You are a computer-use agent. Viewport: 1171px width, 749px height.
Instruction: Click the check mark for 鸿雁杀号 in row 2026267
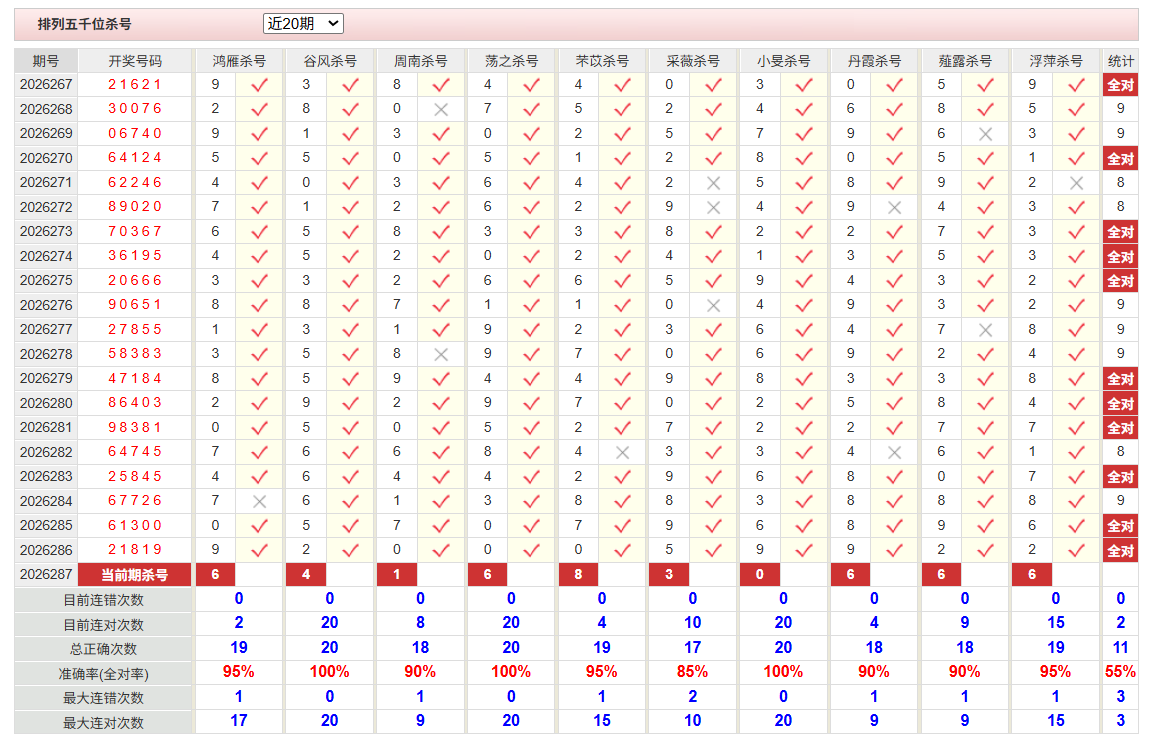pyautogui.click(x=260, y=85)
